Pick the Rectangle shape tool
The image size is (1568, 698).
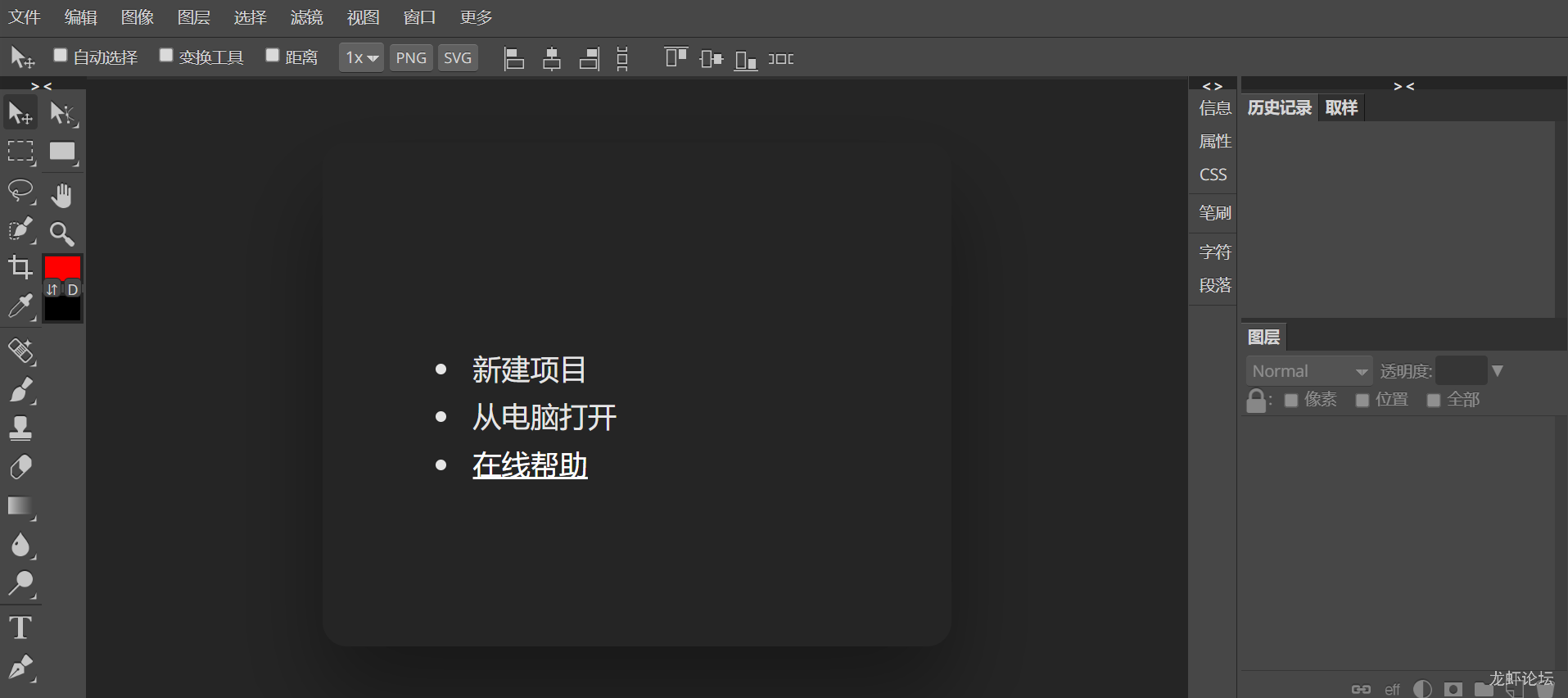62,152
